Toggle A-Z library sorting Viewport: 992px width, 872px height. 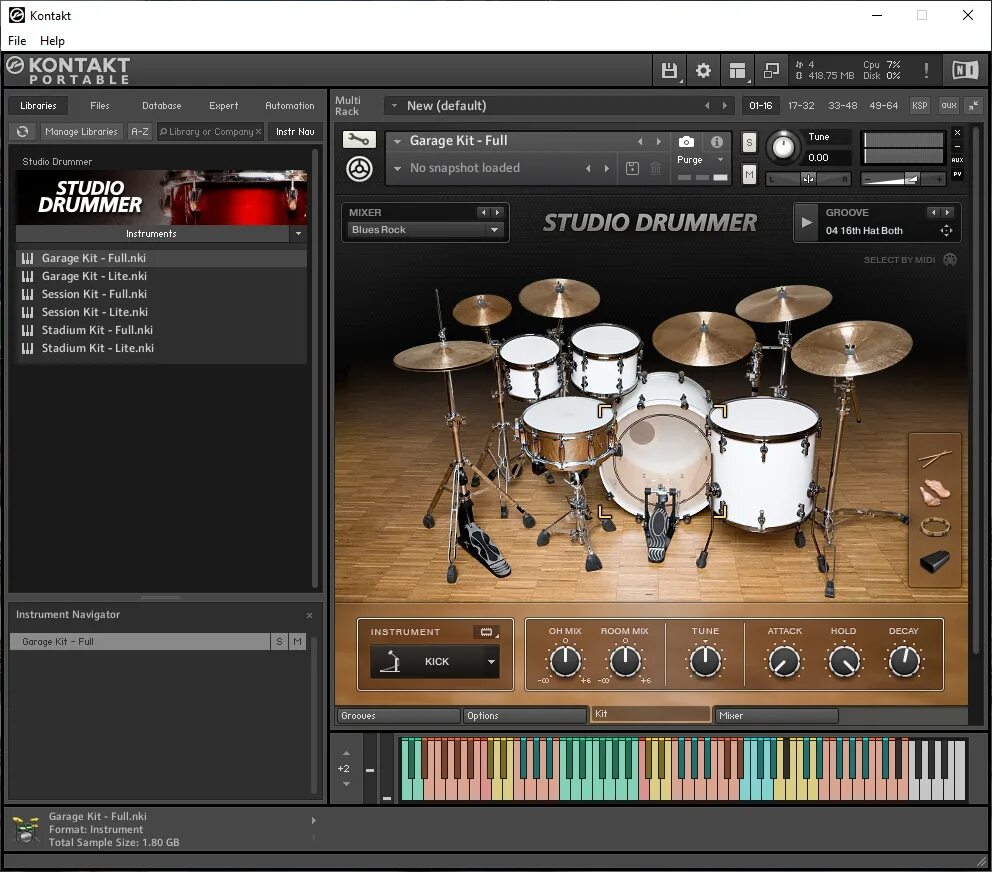[140, 132]
